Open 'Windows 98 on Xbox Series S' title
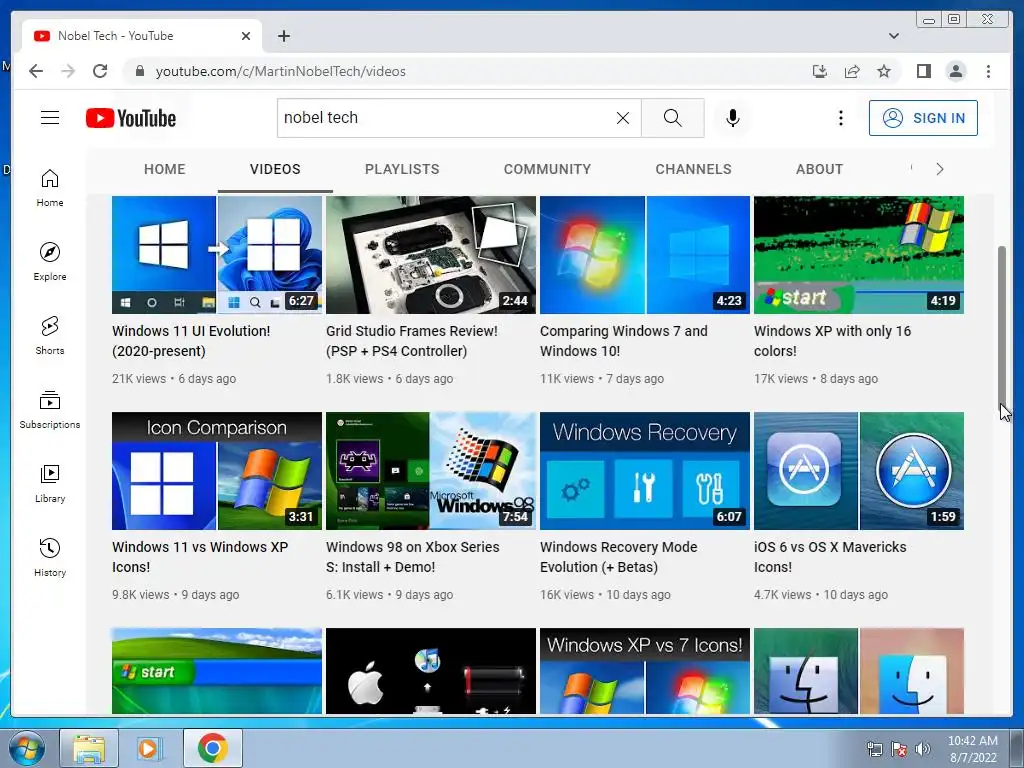Viewport: 1024px width, 768px height. click(x=413, y=557)
